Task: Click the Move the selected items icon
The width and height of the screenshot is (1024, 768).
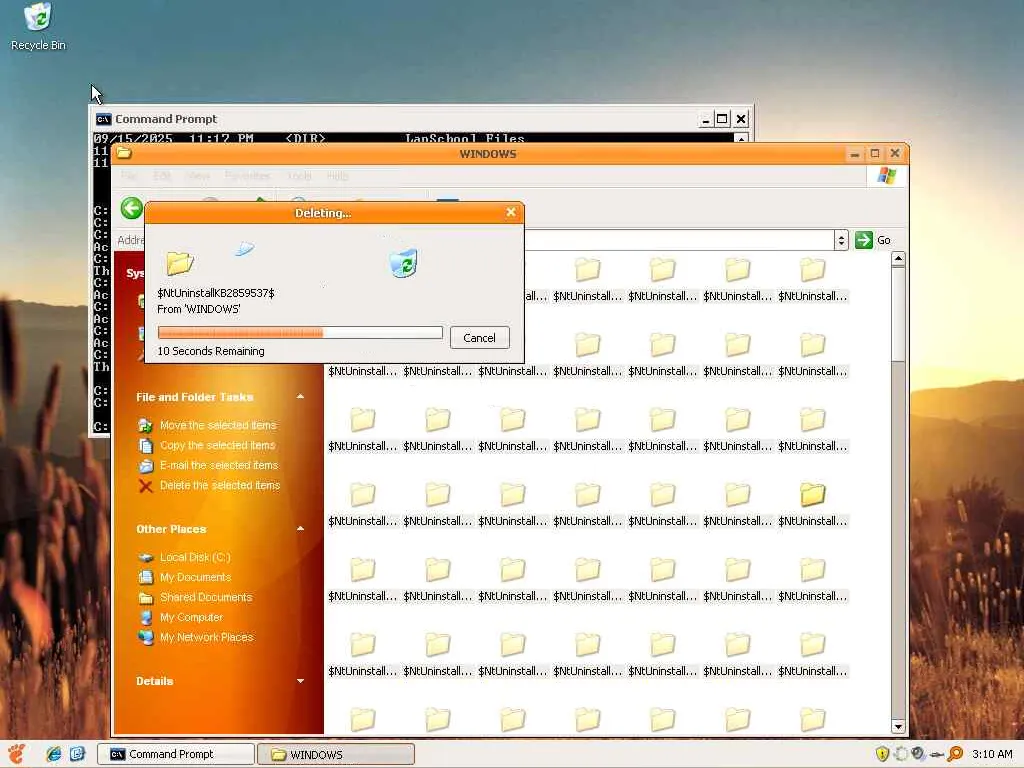Action: tap(146, 425)
